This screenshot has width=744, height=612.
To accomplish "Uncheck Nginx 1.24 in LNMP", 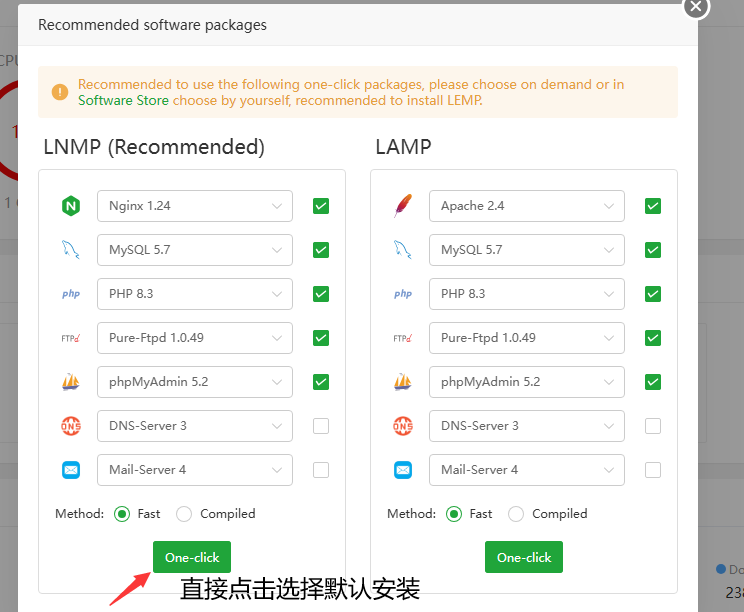I will coord(321,206).
